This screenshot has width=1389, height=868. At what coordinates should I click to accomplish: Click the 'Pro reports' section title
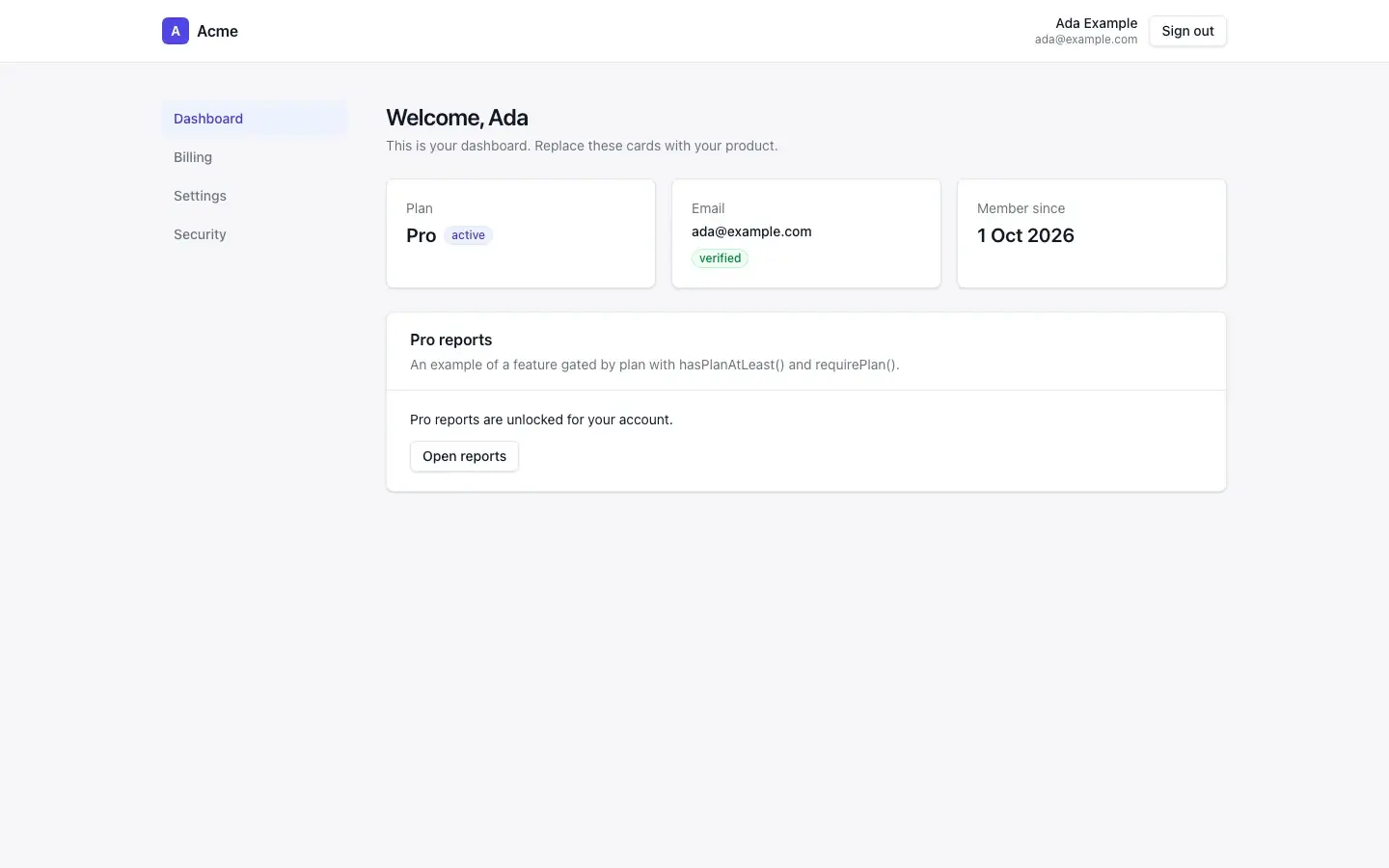pos(450,339)
